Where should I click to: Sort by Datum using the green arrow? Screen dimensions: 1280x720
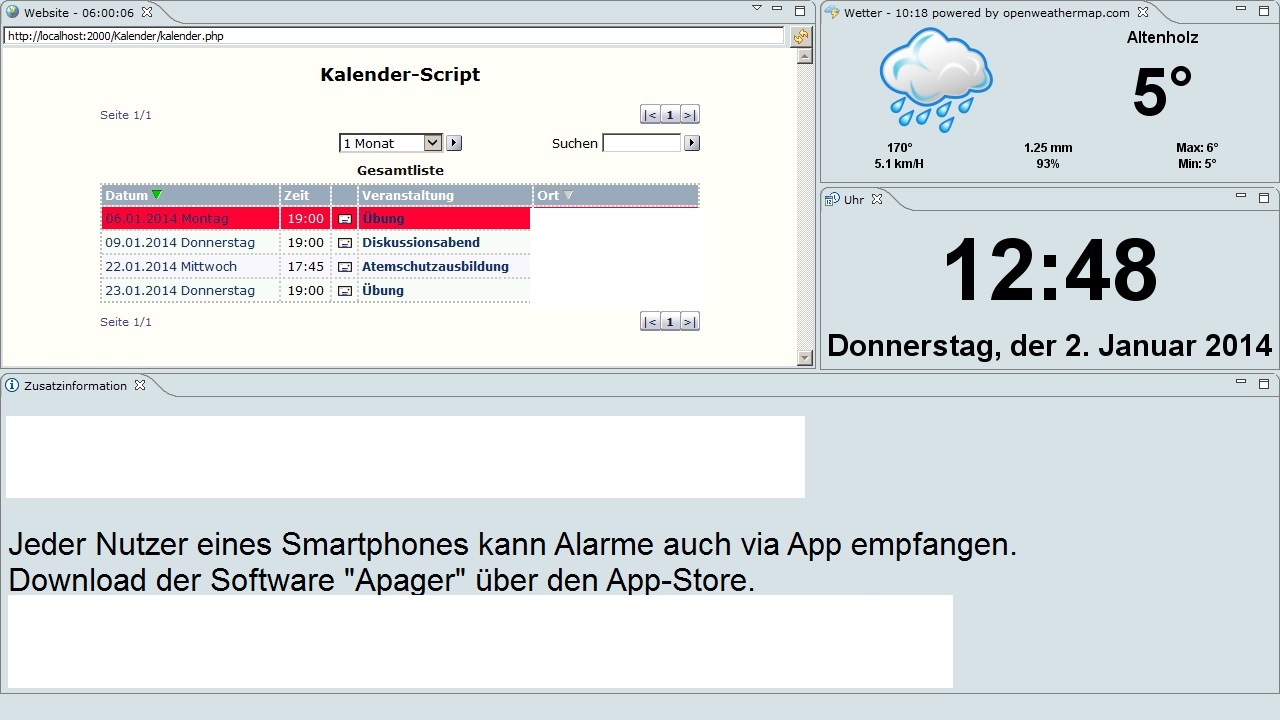point(157,195)
